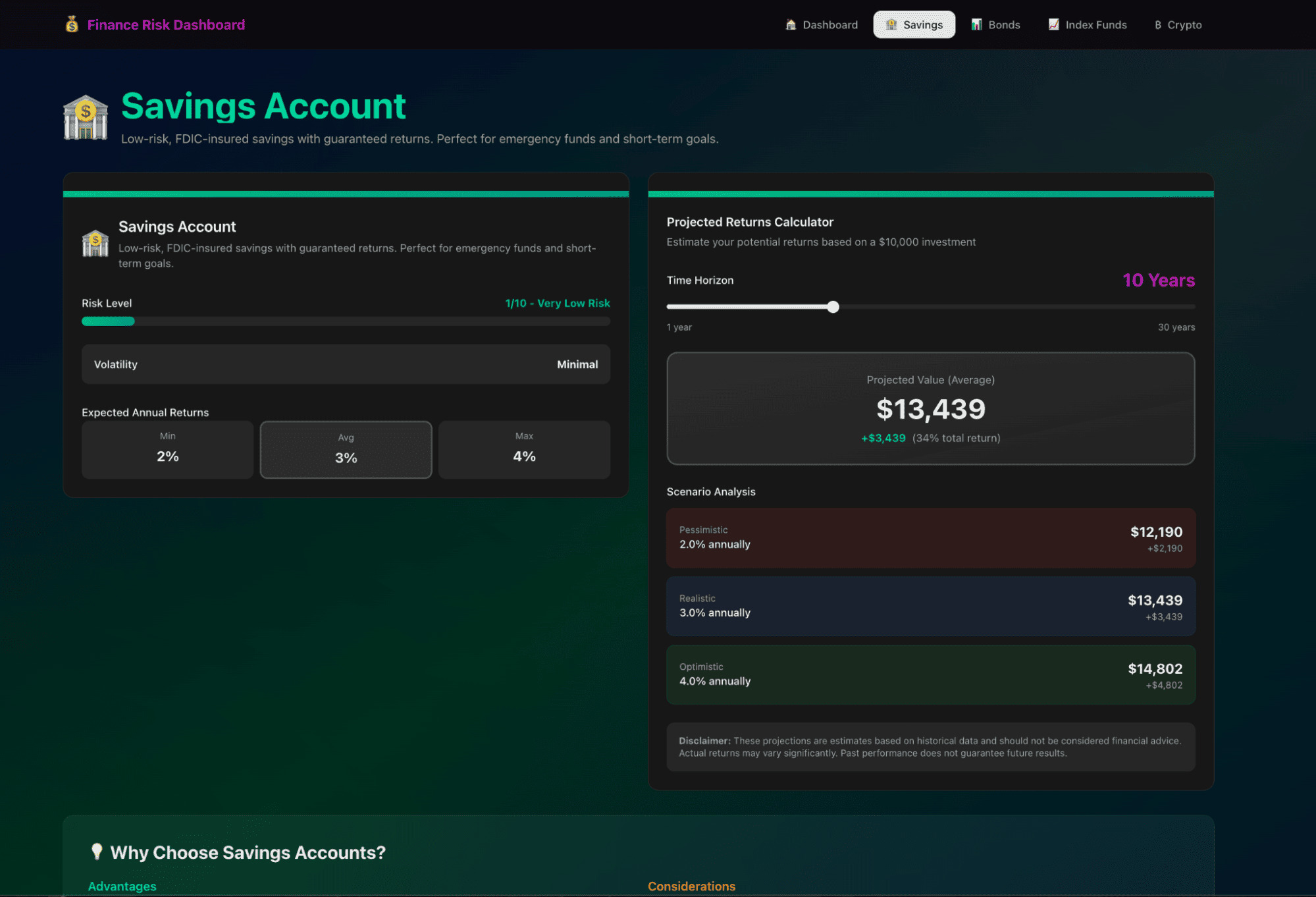Select the Min 2% returns box
Viewport: 1316px width, 897px height.
coord(167,449)
